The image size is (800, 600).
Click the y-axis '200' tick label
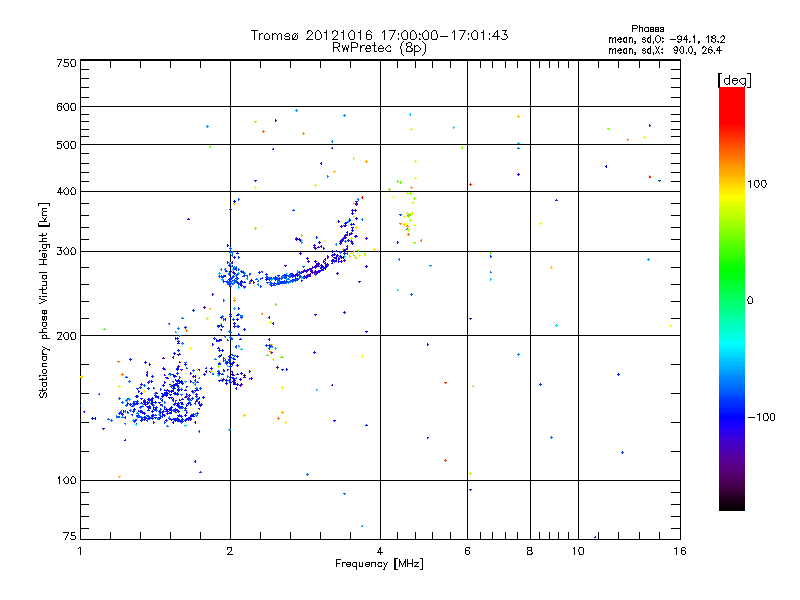[66, 336]
